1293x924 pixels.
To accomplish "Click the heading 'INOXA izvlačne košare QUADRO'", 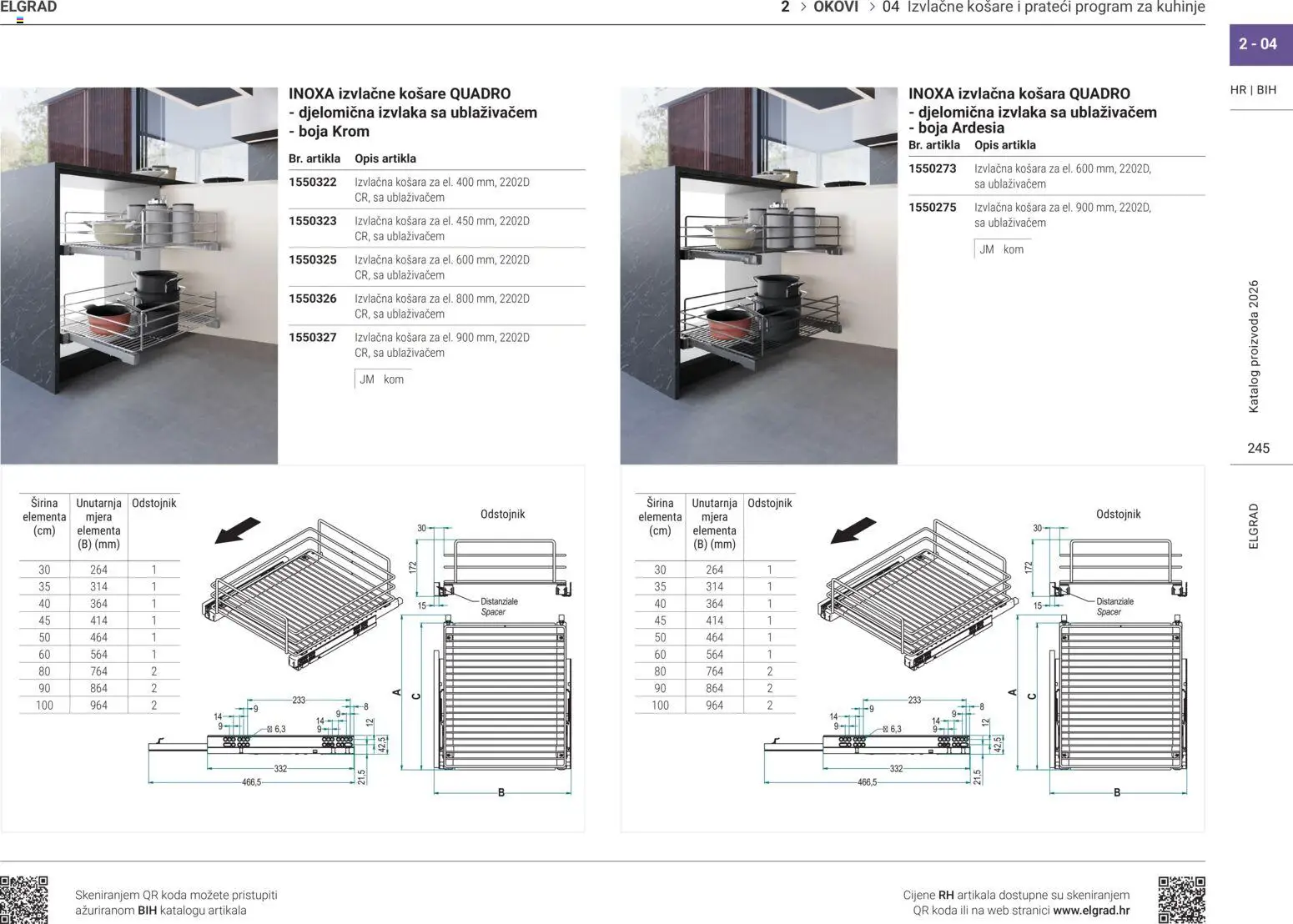I will click(400, 94).
